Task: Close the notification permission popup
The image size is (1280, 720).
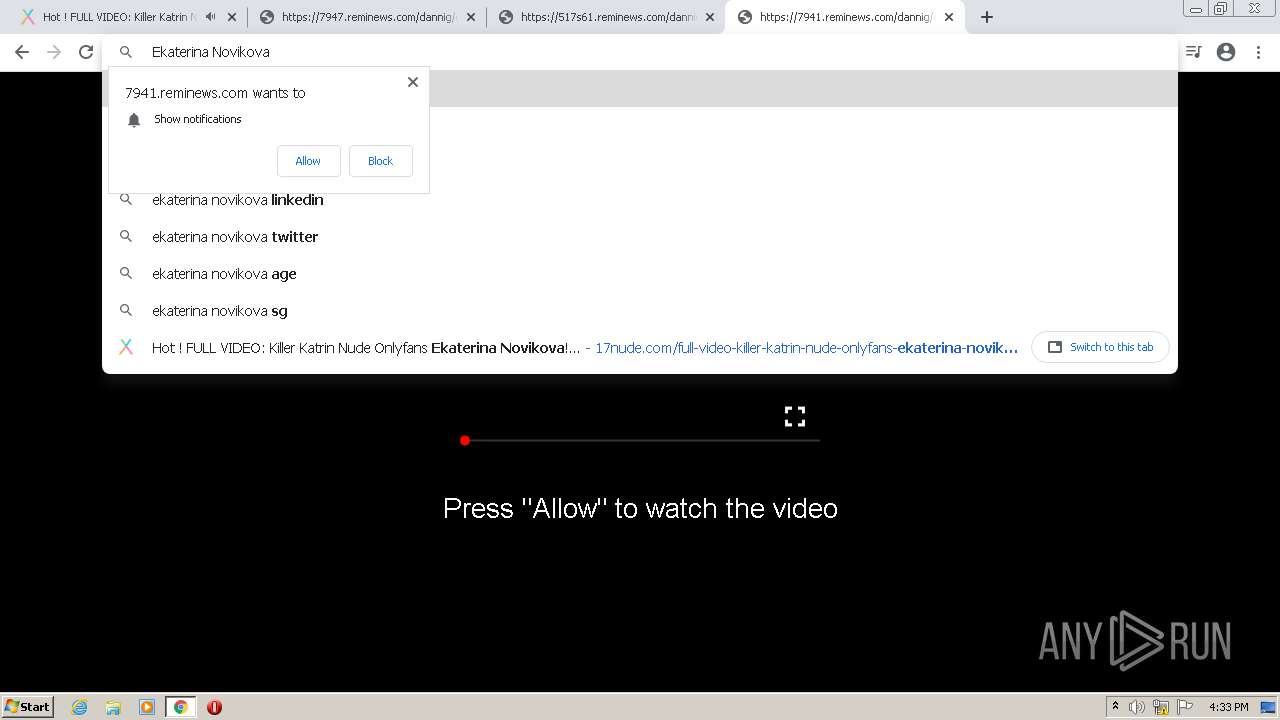Action: (413, 82)
